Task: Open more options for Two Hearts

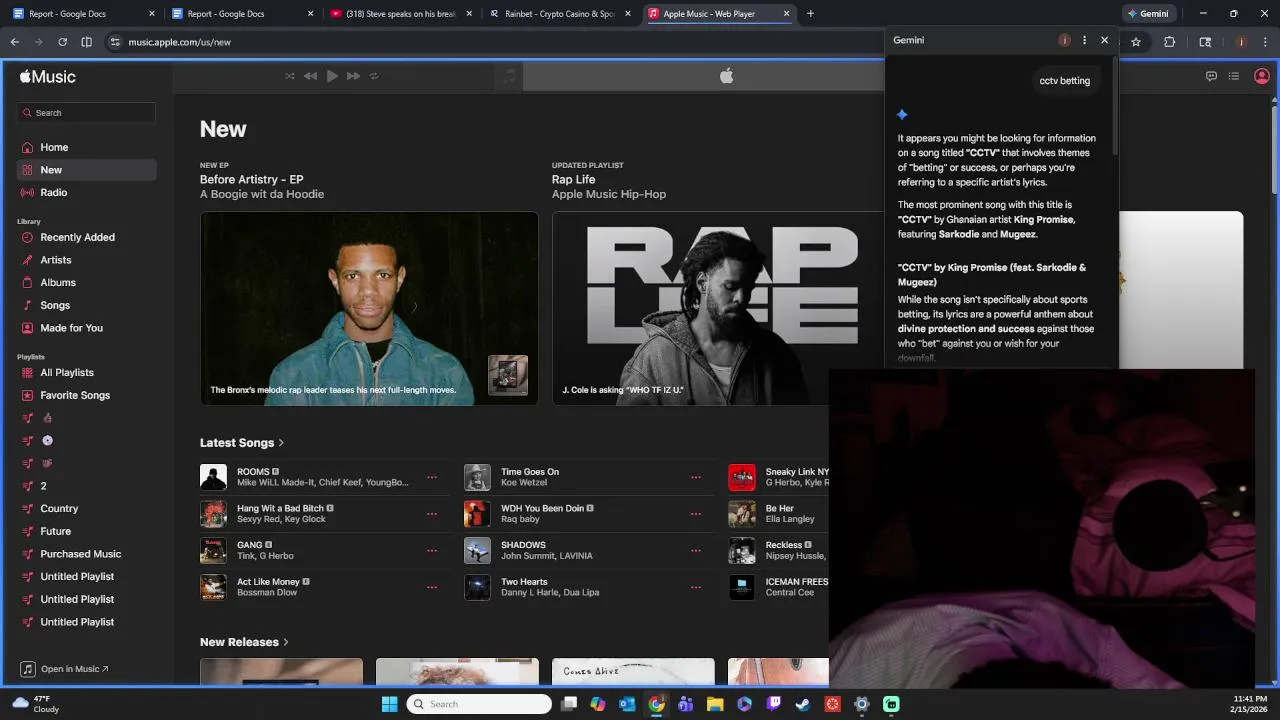Action: point(696,587)
